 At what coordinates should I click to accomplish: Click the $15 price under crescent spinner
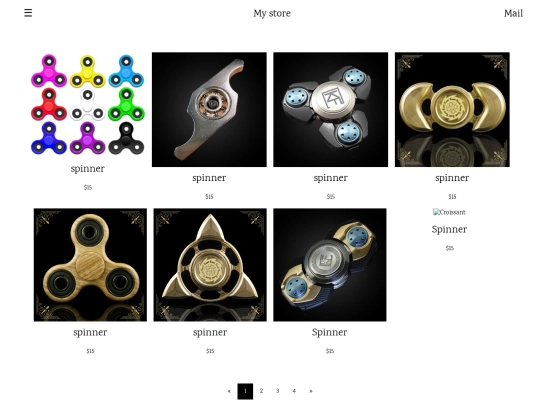[x=452, y=197]
